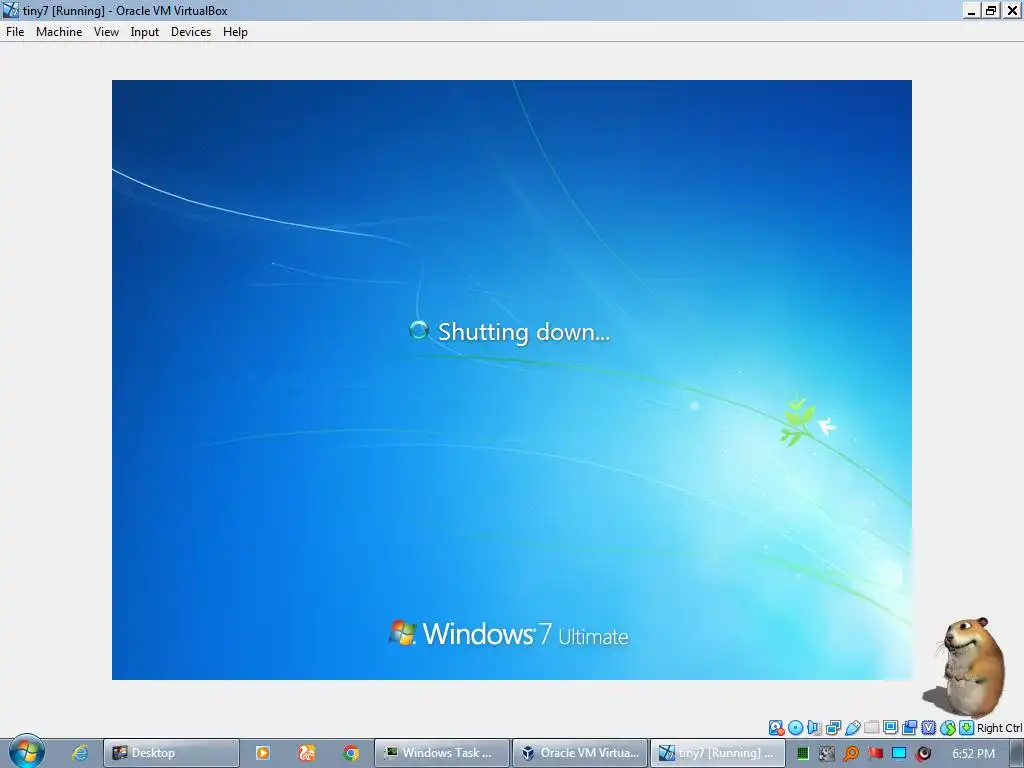Open the File menu
Viewport: 1024px width, 768px height.
tap(15, 32)
